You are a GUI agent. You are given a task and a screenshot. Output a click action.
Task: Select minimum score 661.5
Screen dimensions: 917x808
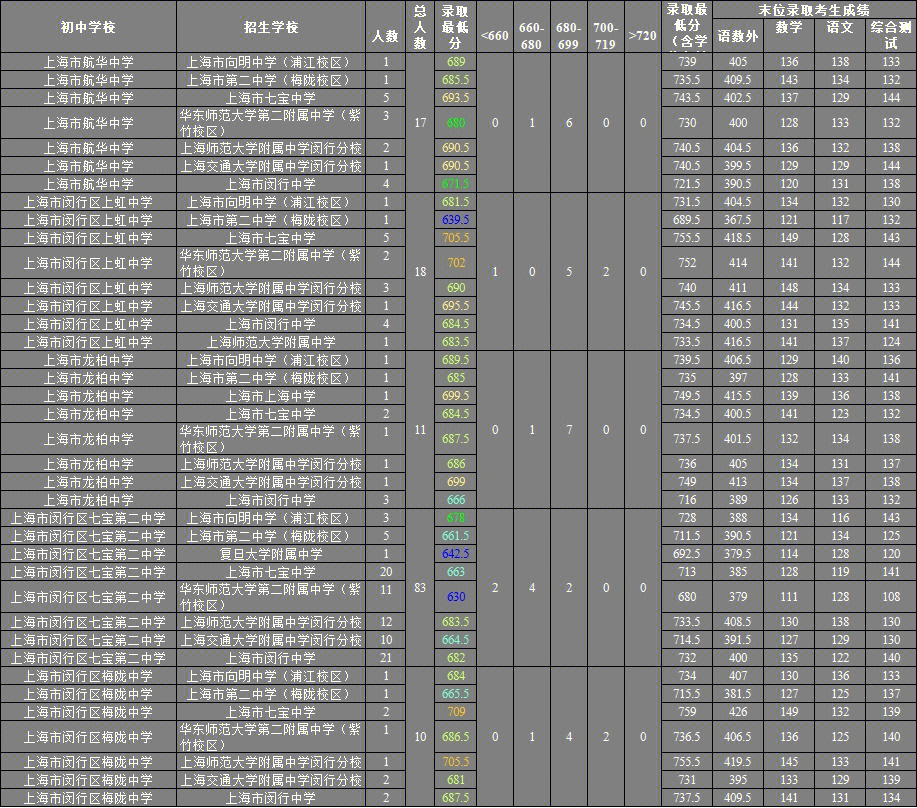pos(456,536)
